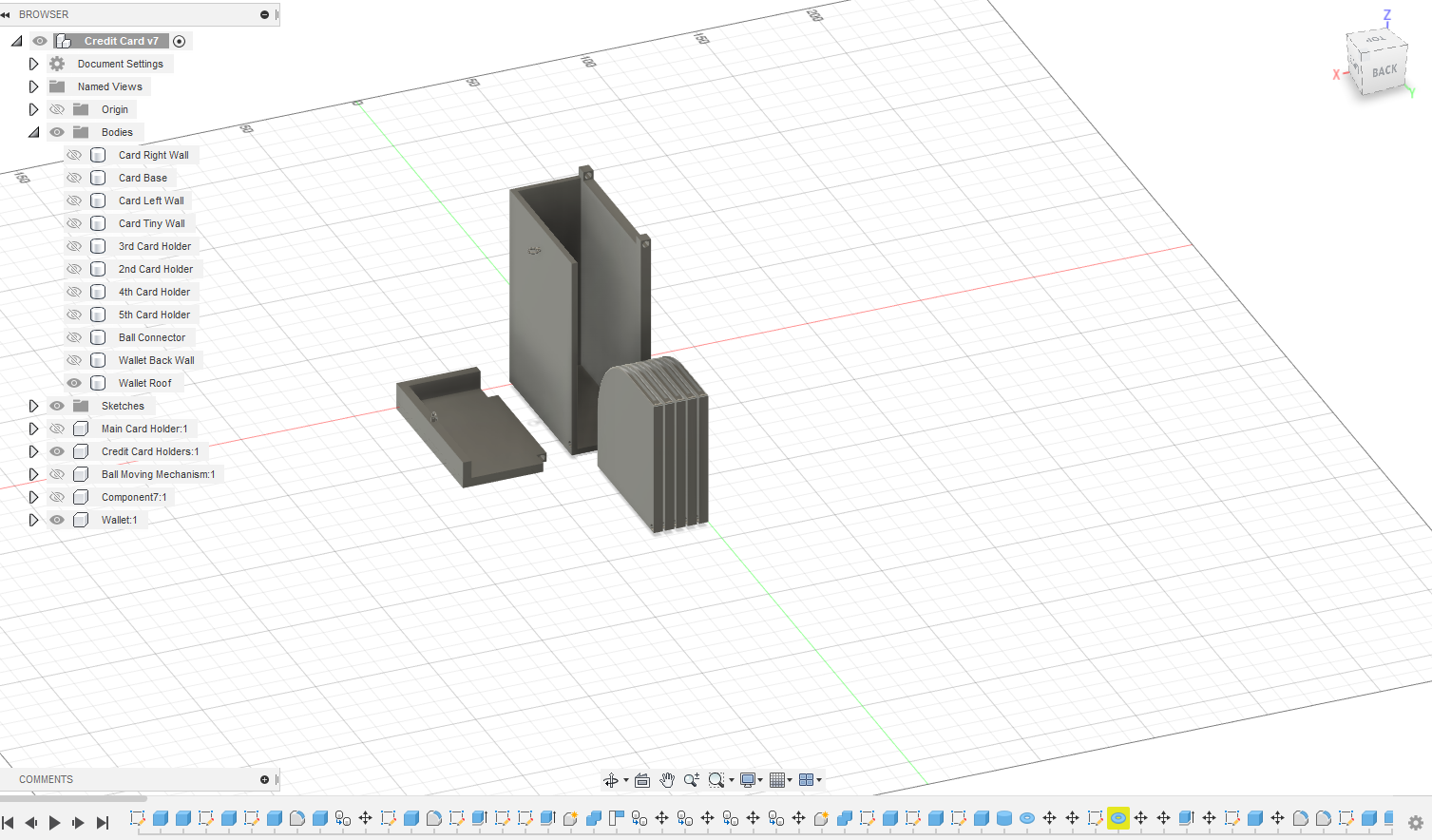Click the Credit Card v7 document icon
The height and width of the screenshot is (840, 1432).
coord(64,41)
